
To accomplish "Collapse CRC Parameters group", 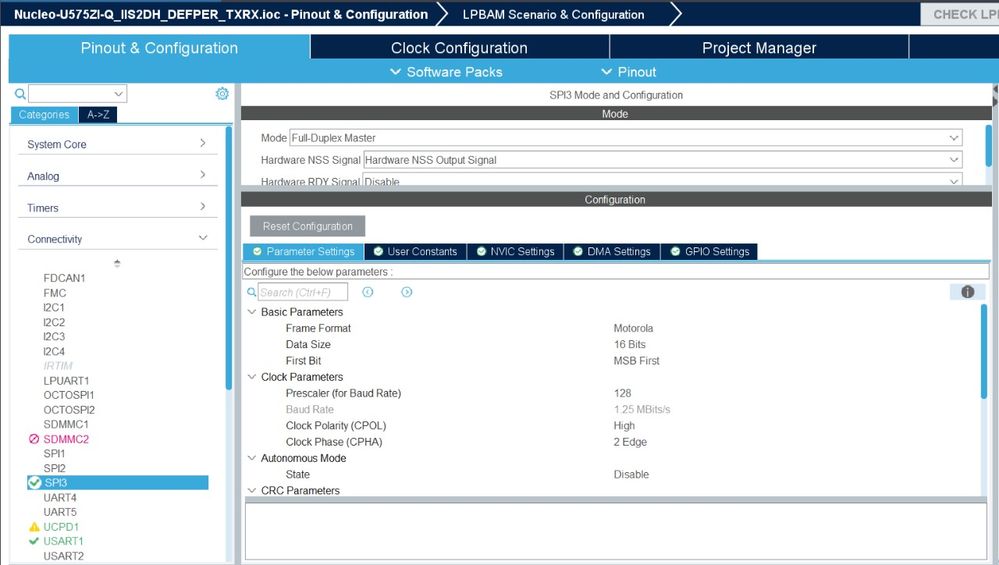I will (252, 490).
